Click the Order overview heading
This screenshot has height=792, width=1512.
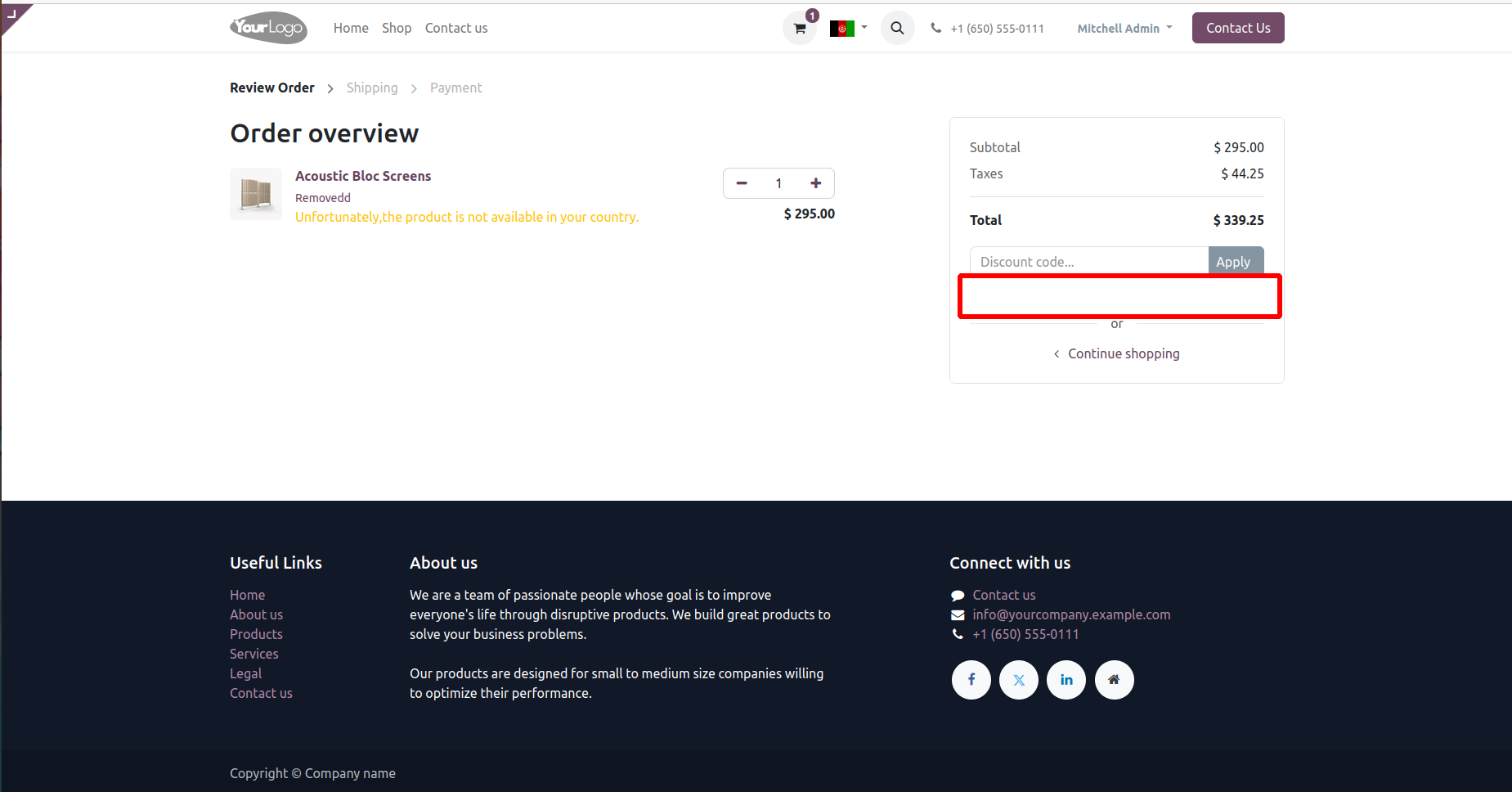tap(325, 133)
